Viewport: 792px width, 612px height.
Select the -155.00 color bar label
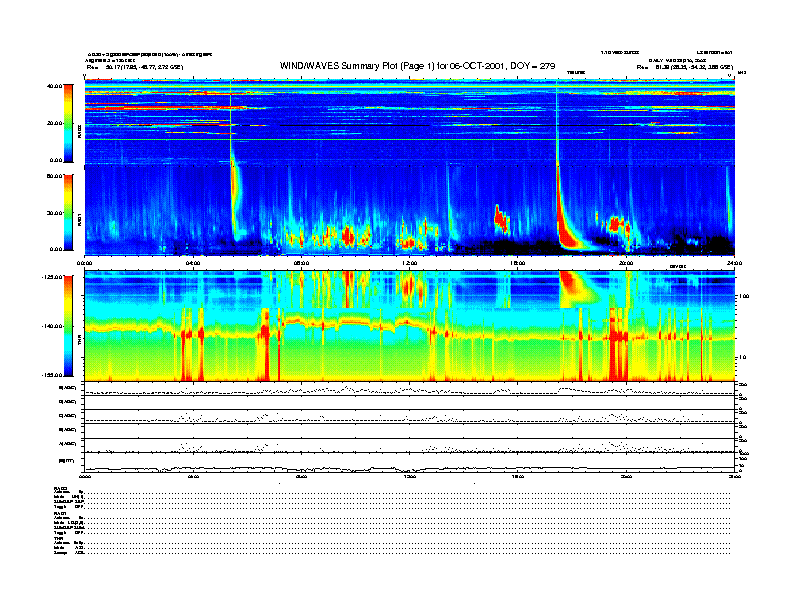coord(52,375)
